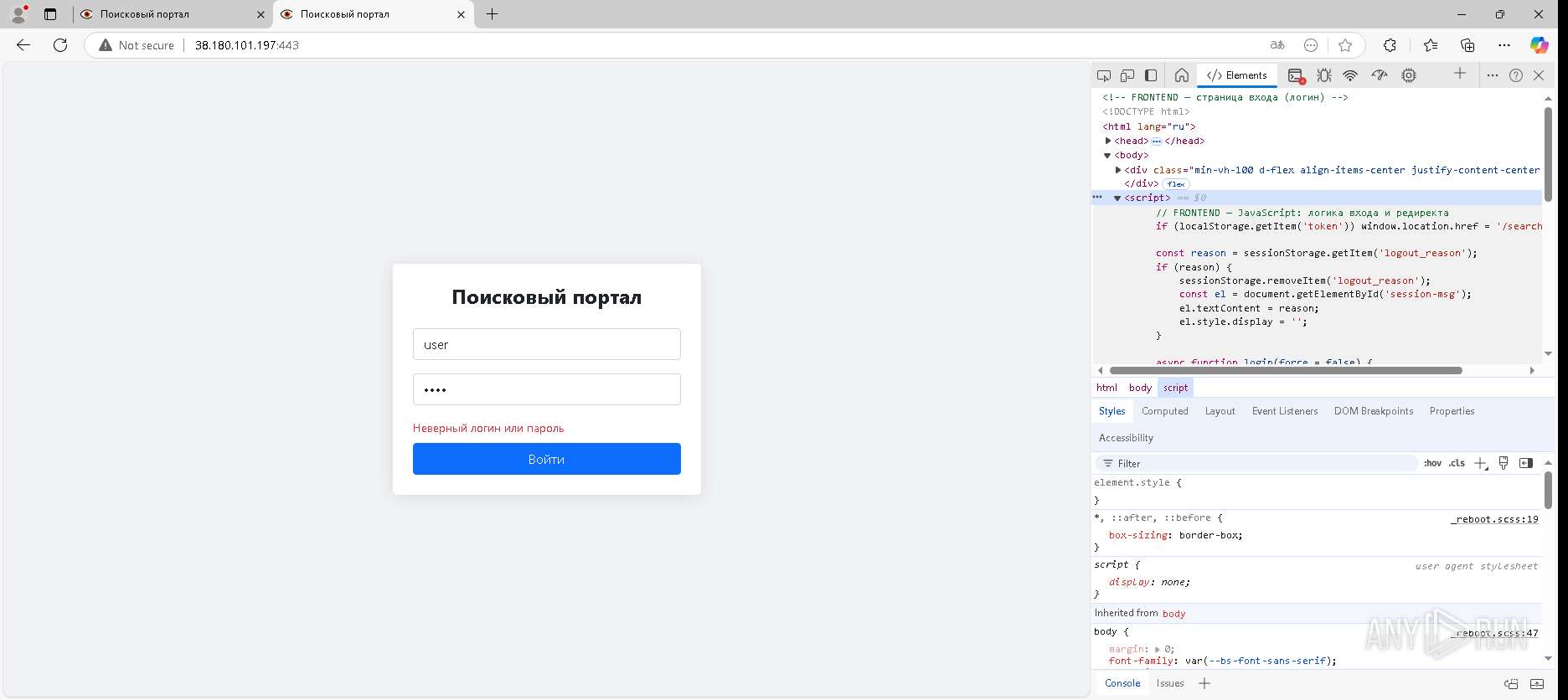Click the blue Войти button
Viewport: 1568px width, 700px height.
(x=547, y=459)
